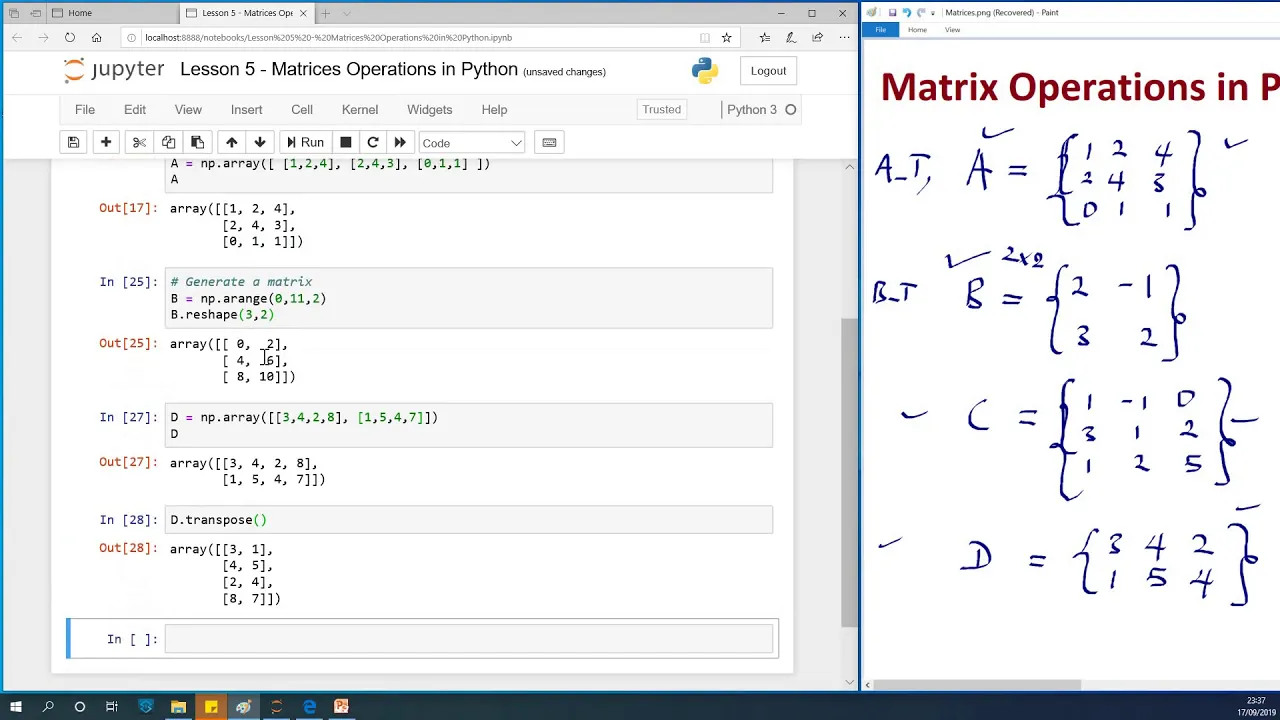Restart the kernel with circular arrow
The image size is (1280, 720).
tap(373, 142)
